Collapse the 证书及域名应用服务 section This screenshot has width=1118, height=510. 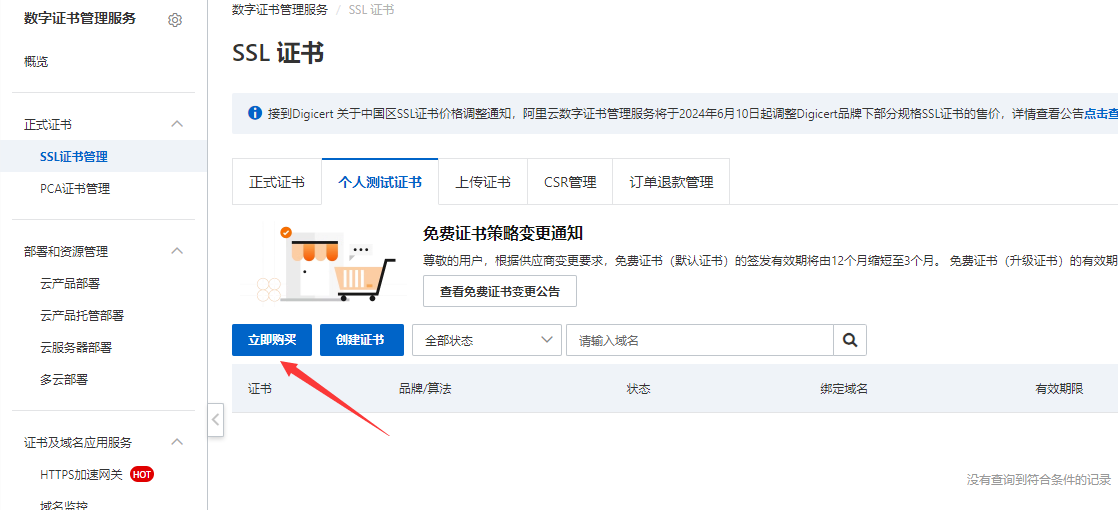[177, 442]
